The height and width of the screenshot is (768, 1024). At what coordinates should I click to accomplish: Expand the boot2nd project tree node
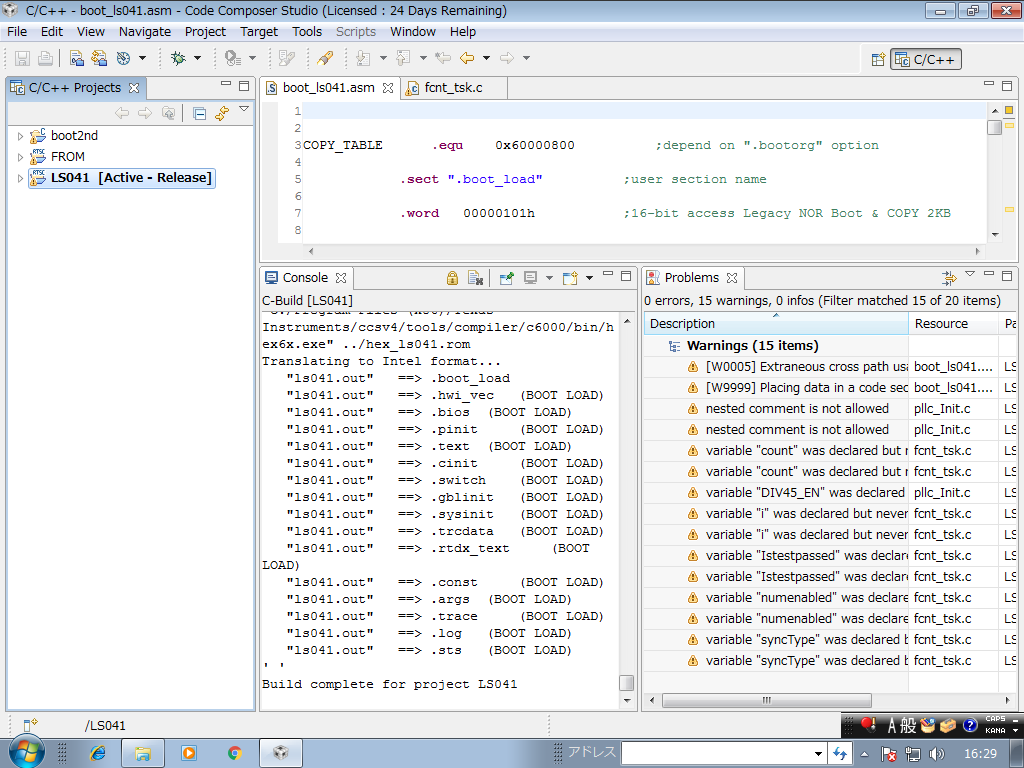(x=20, y=136)
